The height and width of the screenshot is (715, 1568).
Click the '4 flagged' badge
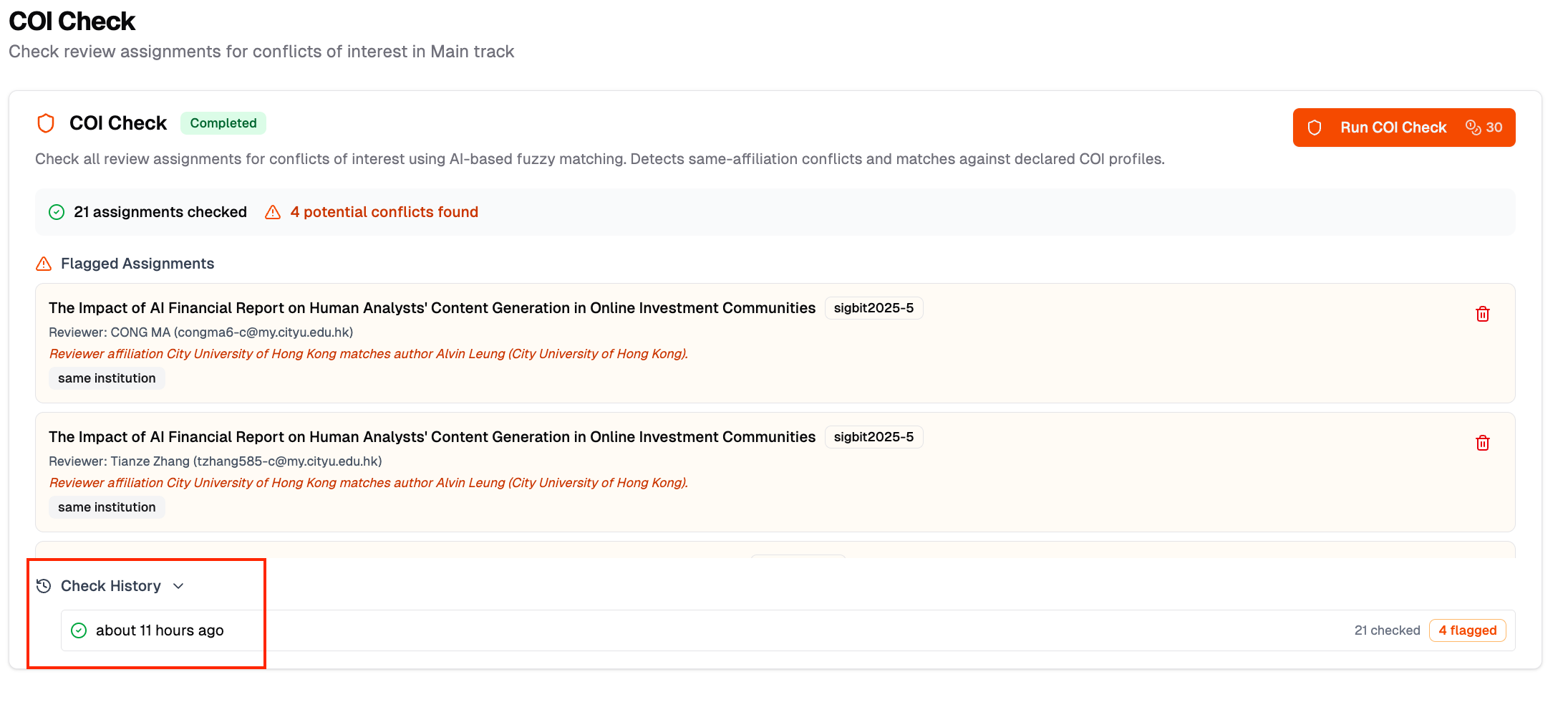click(x=1467, y=630)
